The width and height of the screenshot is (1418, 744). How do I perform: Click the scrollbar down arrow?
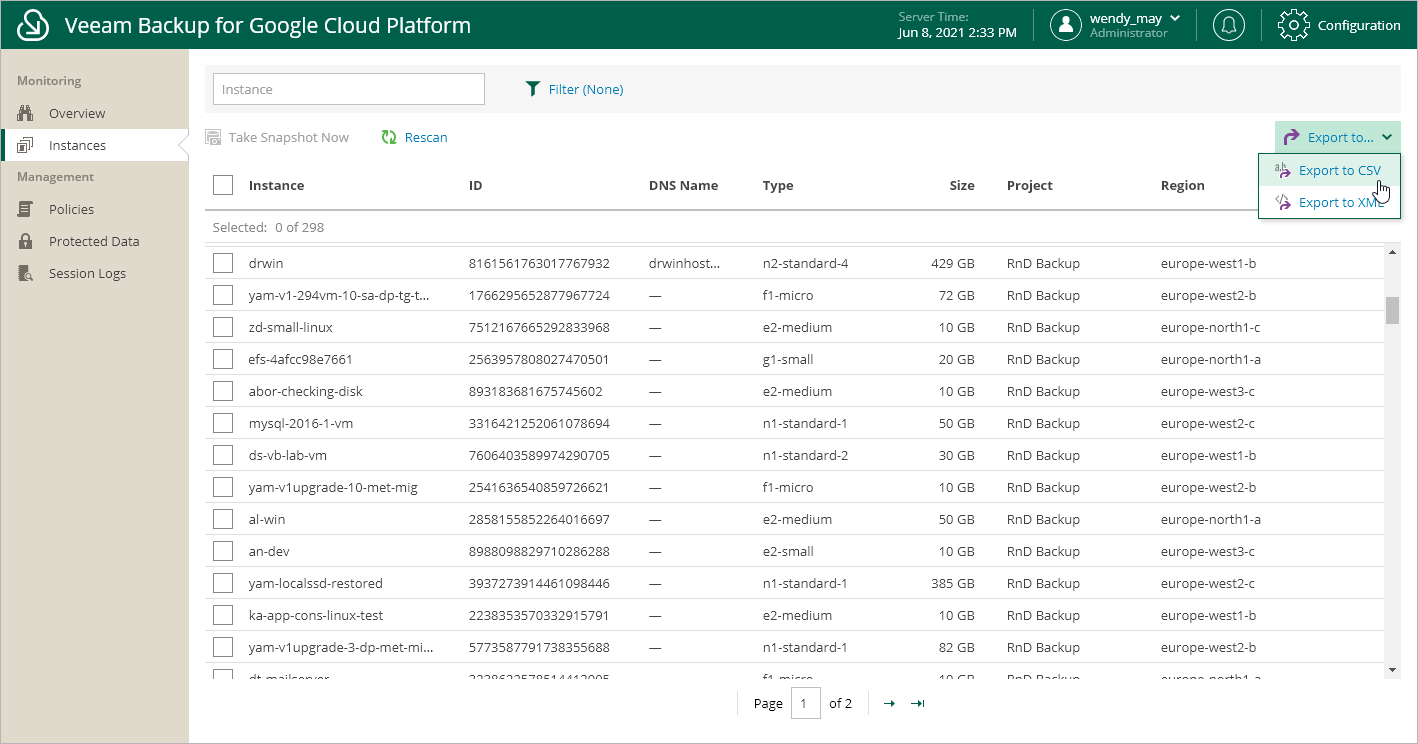(1392, 670)
